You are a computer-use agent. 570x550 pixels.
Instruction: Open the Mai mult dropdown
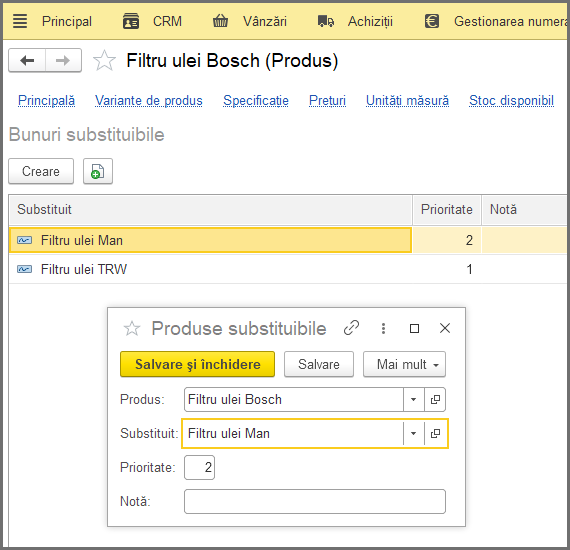click(404, 364)
